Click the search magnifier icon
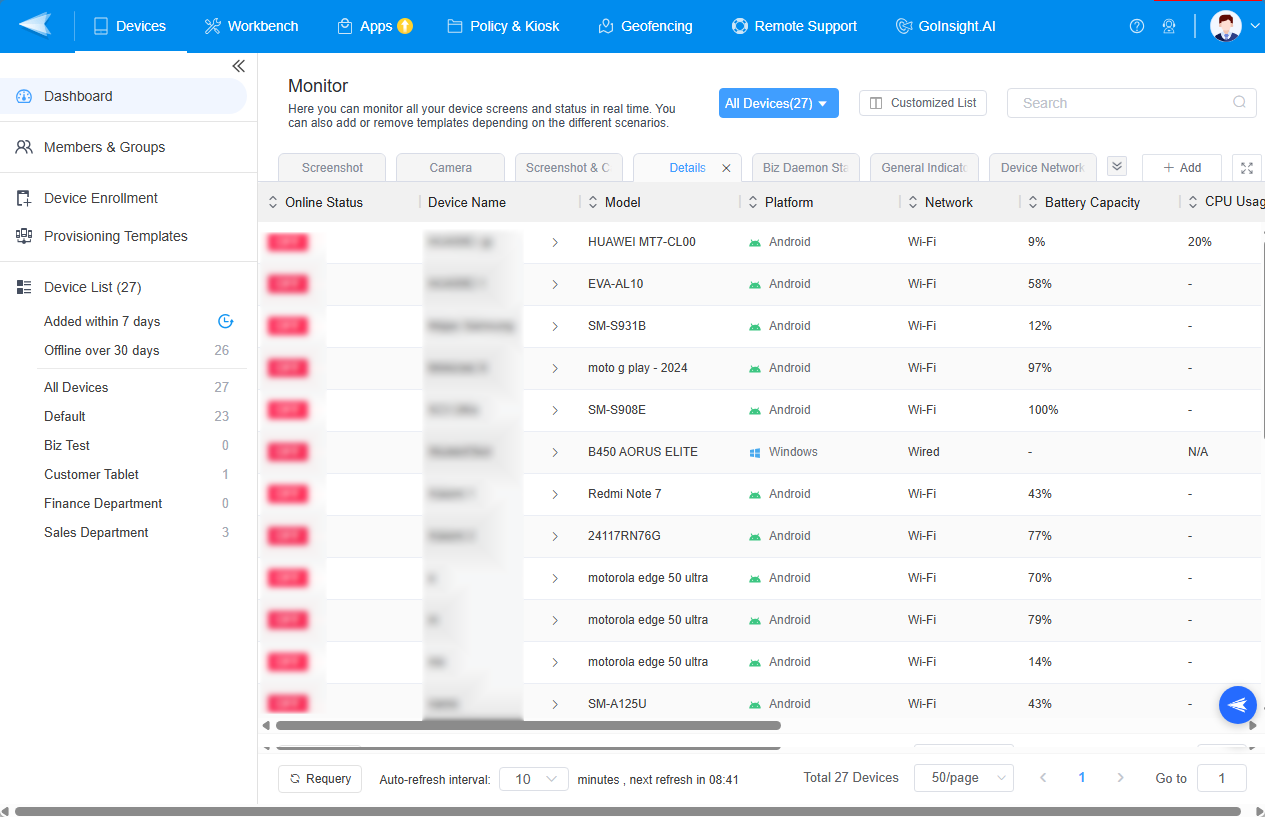This screenshot has height=817, width=1265. 1239,102
